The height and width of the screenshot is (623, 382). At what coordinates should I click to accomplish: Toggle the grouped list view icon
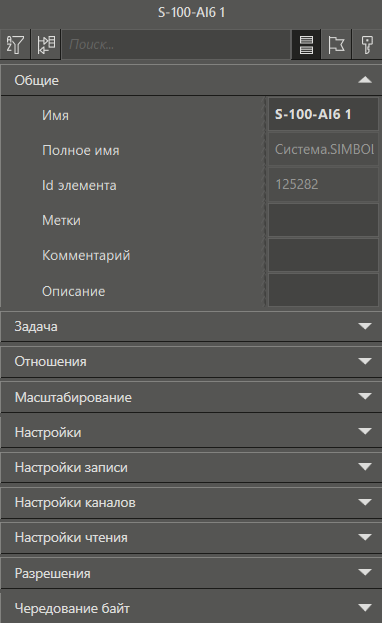pos(306,44)
